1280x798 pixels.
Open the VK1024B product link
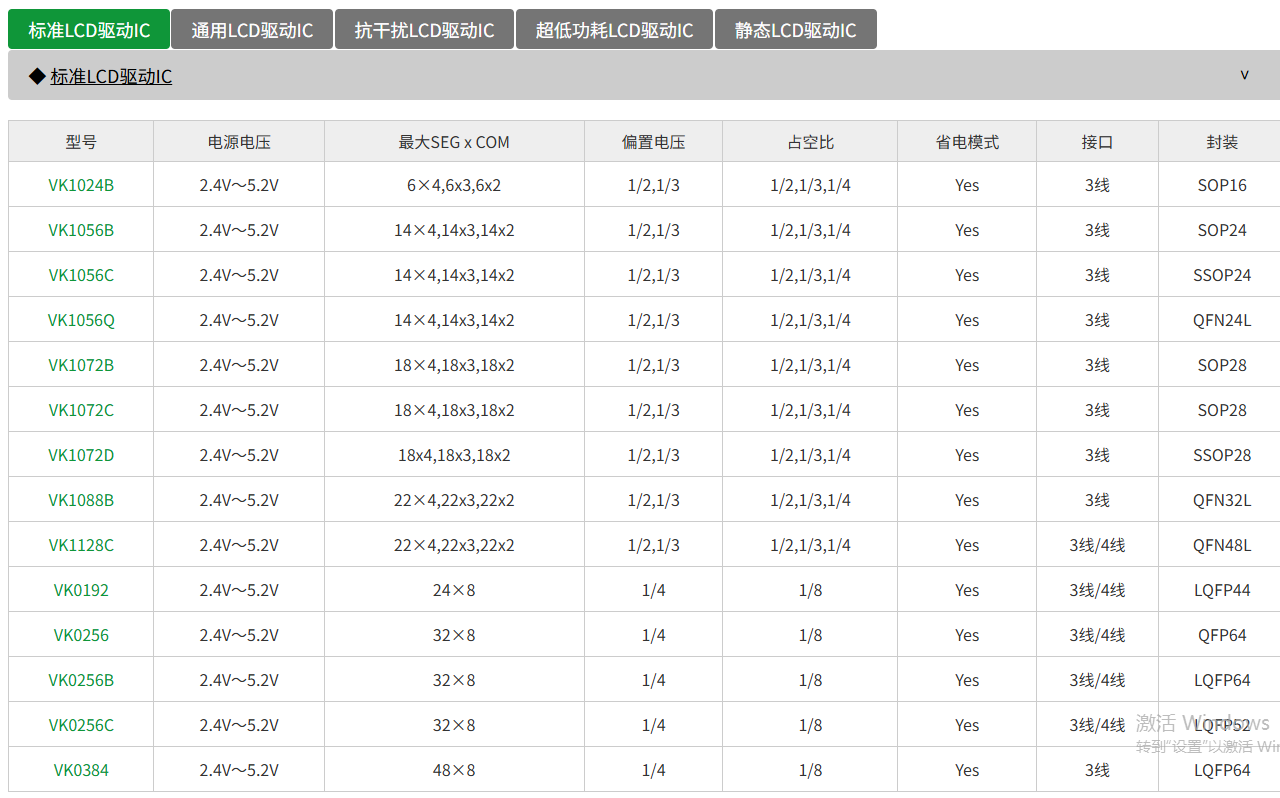pos(81,185)
